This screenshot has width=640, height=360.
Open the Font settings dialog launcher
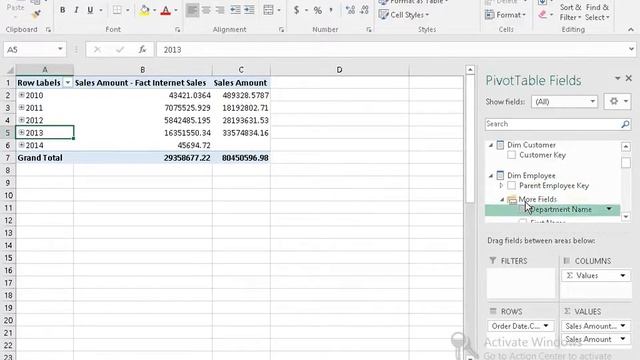pyautogui.click(x=178, y=30)
